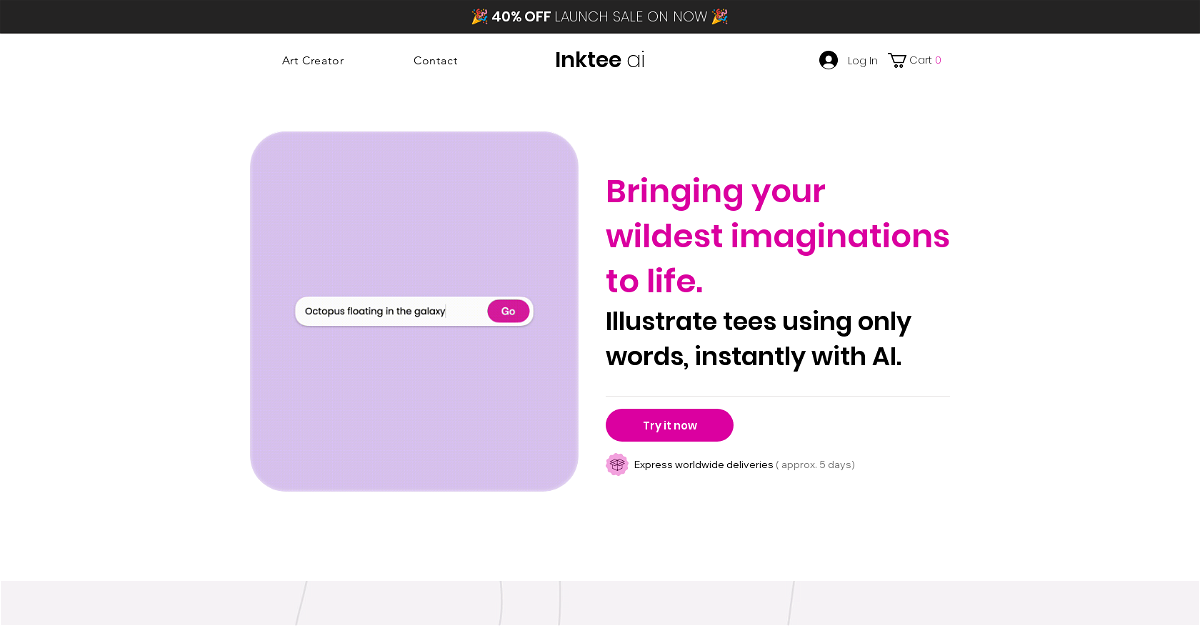The height and width of the screenshot is (626, 1200).
Task: Click the 'approx. 5 days' note
Action: [x=815, y=465]
